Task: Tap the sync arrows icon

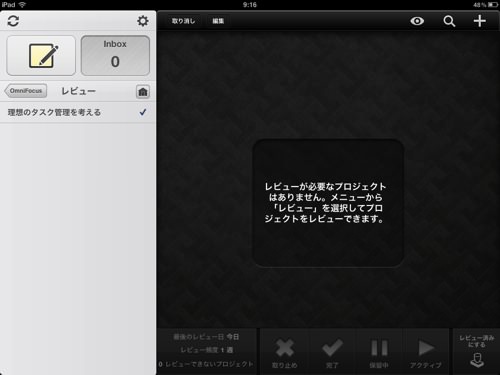Action: pyautogui.click(x=13, y=21)
